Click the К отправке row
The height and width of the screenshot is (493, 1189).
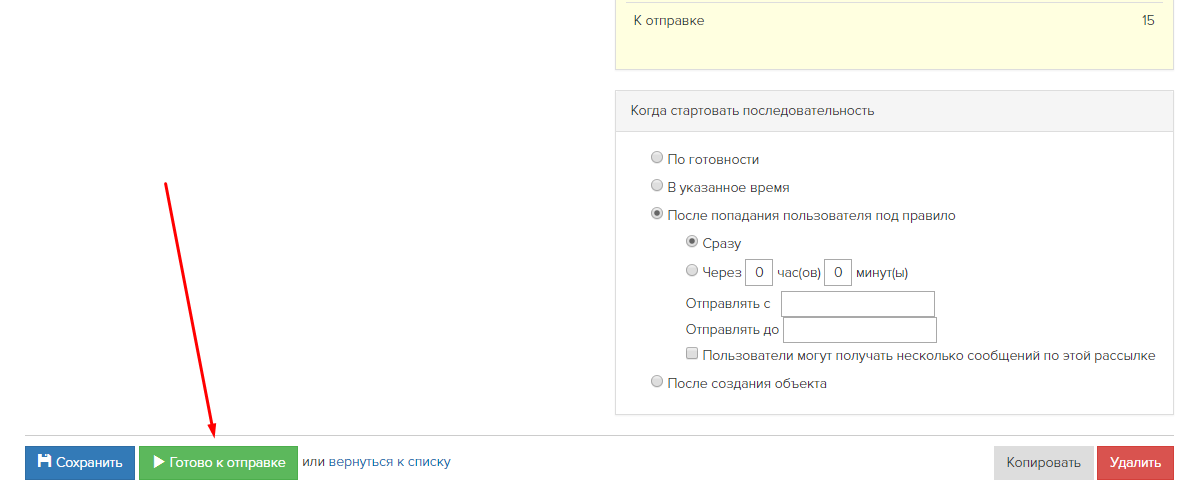coord(894,20)
